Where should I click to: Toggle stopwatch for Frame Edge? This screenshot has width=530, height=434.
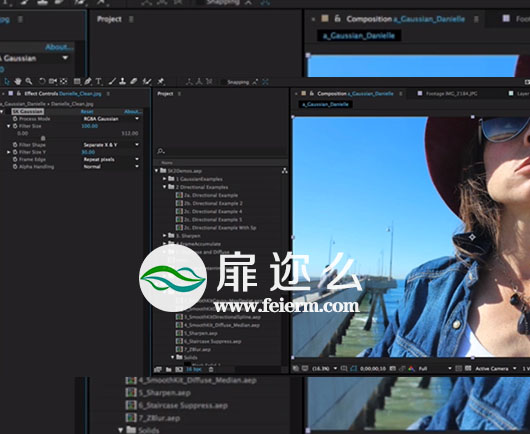(x=15, y=159)
